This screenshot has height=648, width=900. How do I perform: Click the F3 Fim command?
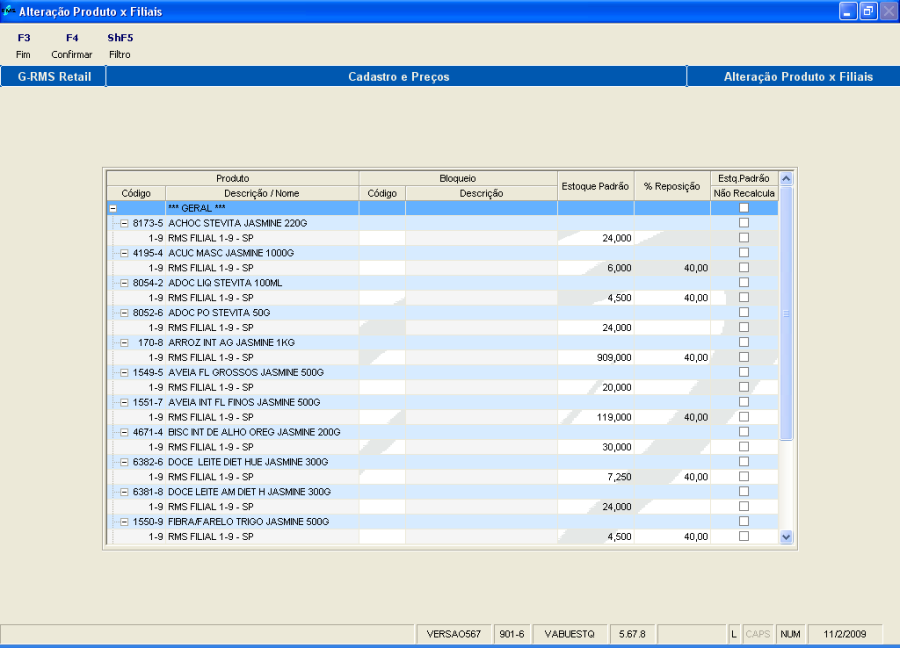click(x=24, y=46)
